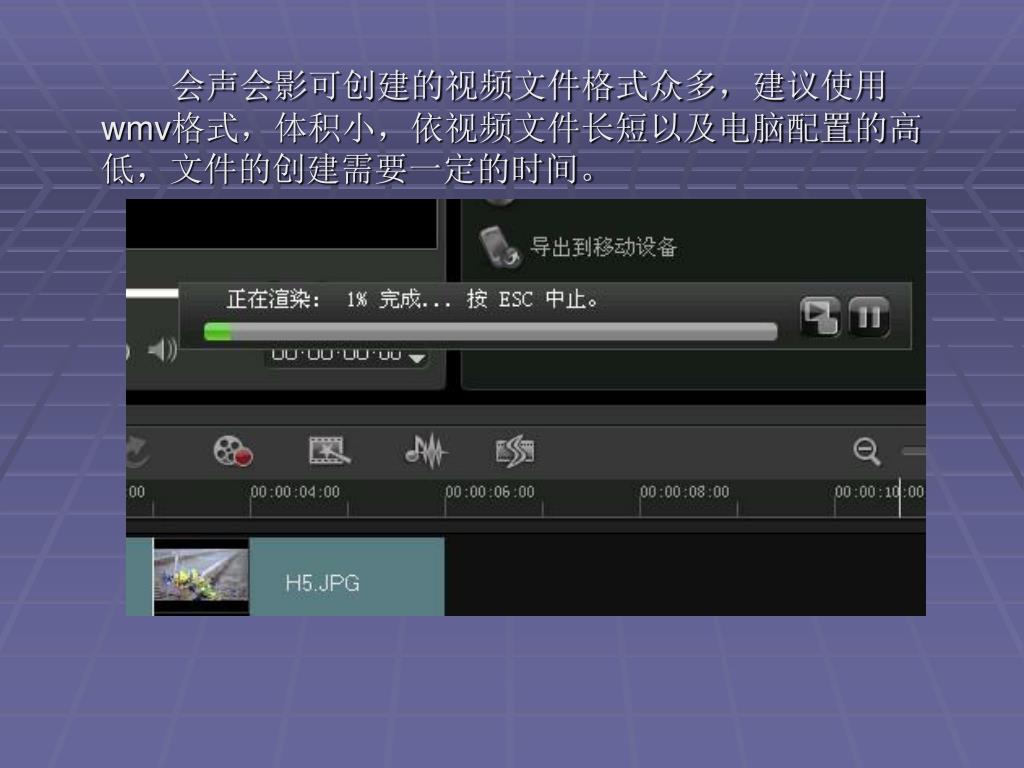Screen dimensions: 1024x768
Task: Open the record/capture film reel icon
Action: [x=233, y=451]
